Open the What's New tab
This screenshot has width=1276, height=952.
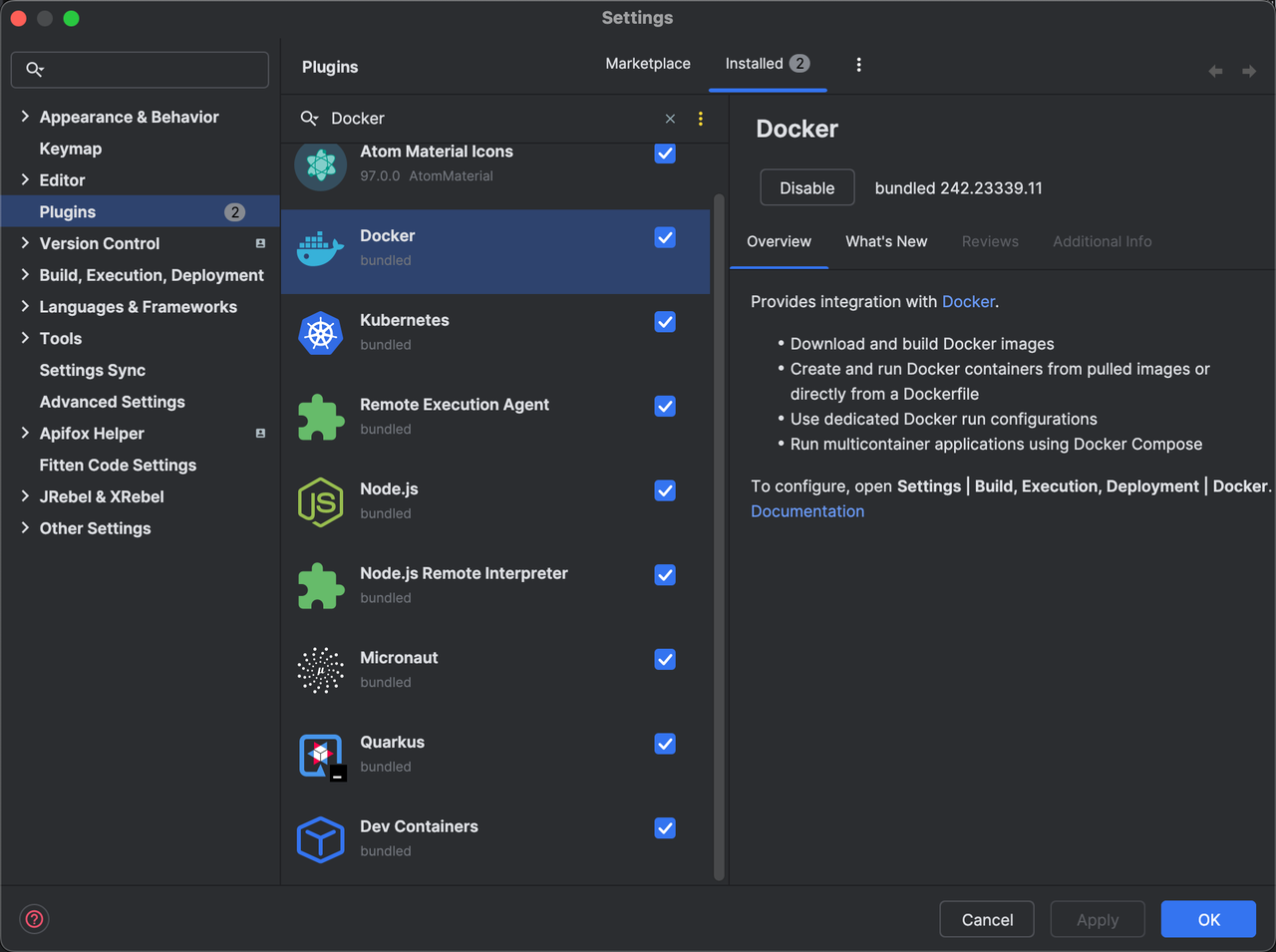(x=886, y=241)
